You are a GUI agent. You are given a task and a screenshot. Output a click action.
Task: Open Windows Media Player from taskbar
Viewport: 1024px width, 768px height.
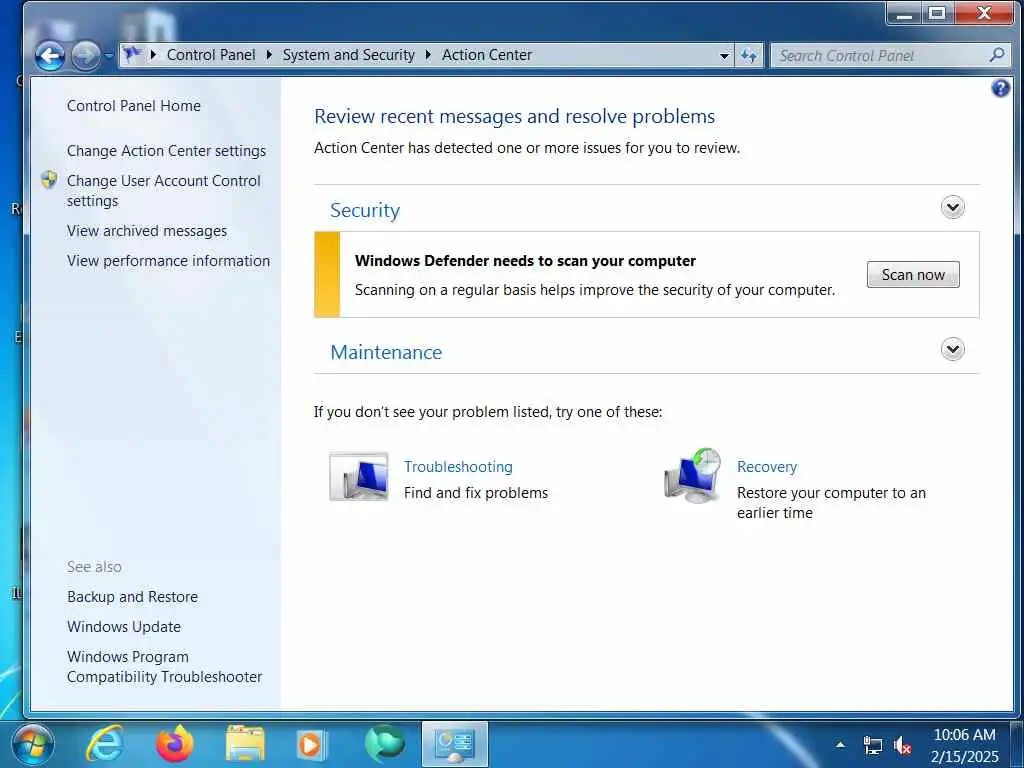[312, 744]
